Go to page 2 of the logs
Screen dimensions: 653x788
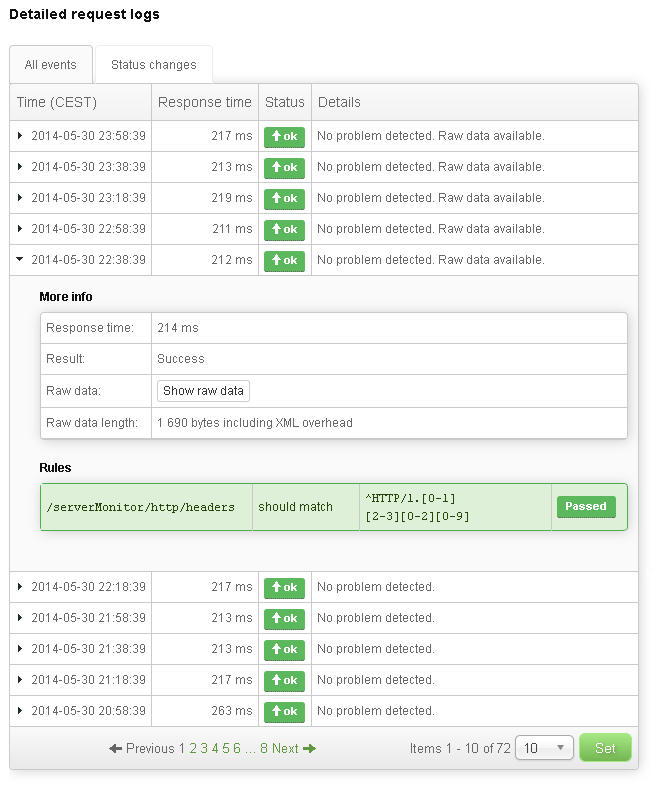(193, 748)
